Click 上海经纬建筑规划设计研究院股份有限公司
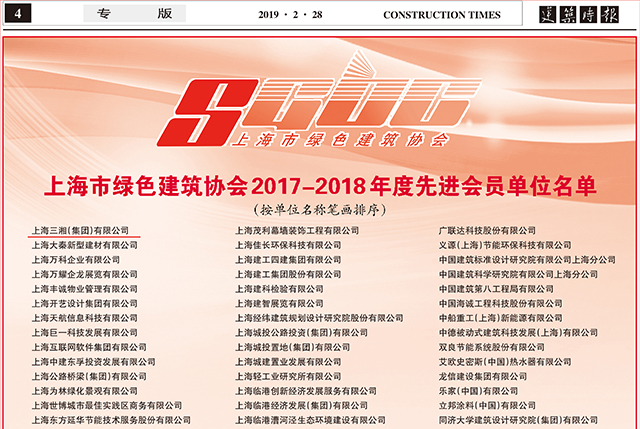 click(x=319, y=318)
